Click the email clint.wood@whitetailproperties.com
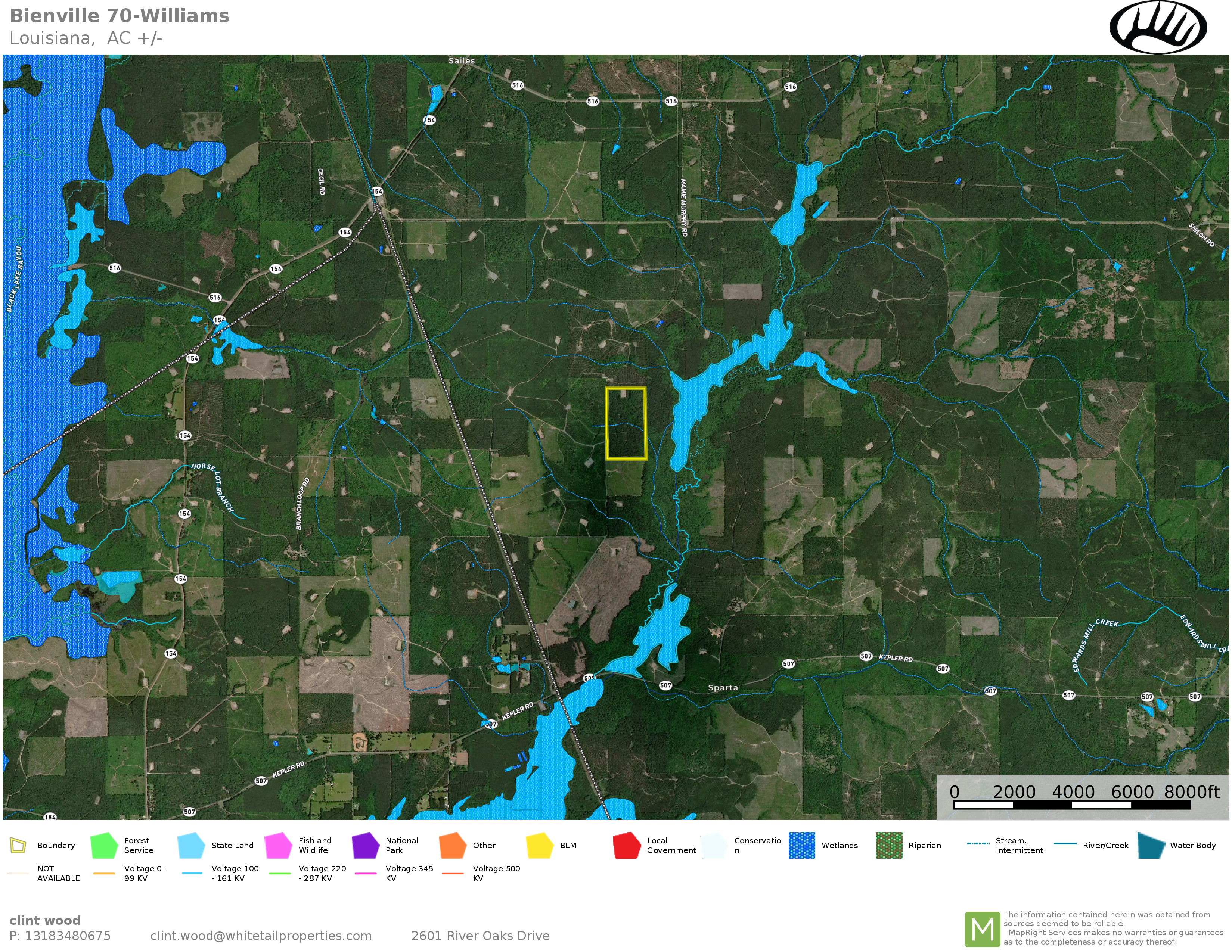This screenshot has width=1232, height=952. tap(261, 936)
